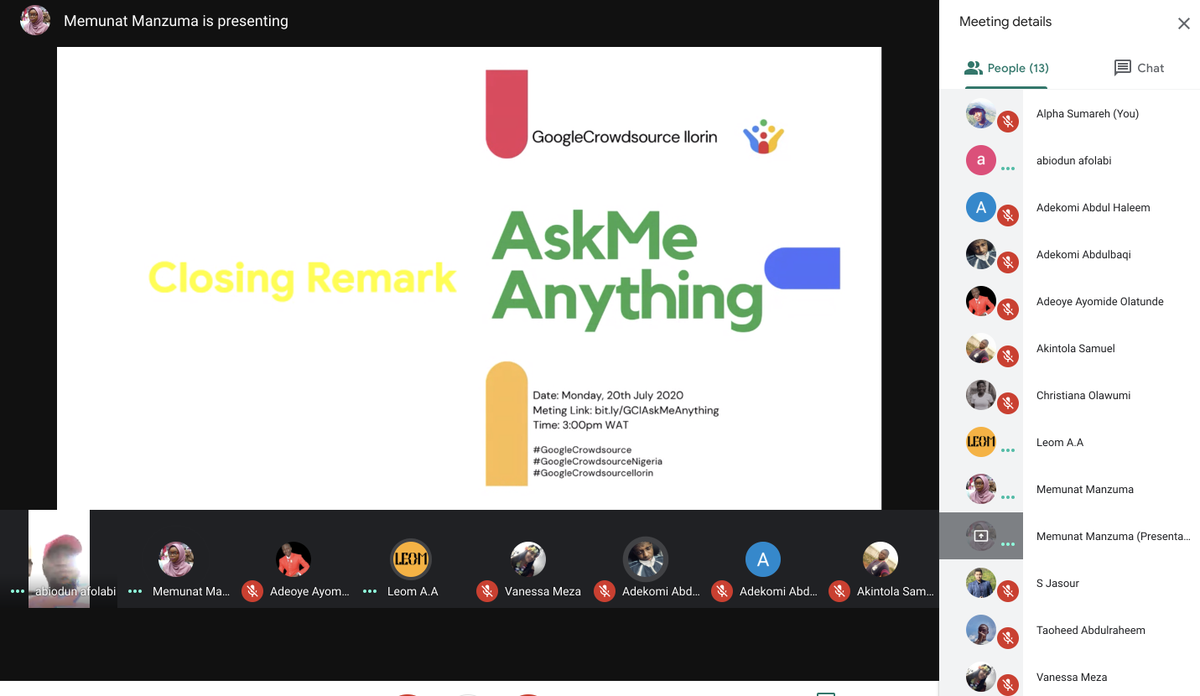Select Adekomi Abdulbaqi in people list
The width and height of the screenshot is (1200, 696).
coord(1083,255)
